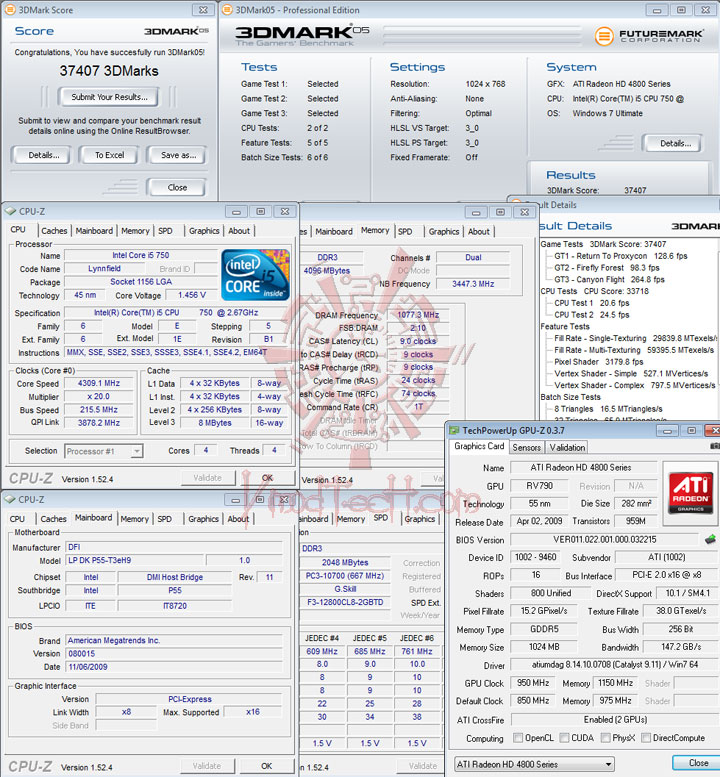Click the Manufacturer DFI field
720x777 pixels.
point(174,547)
